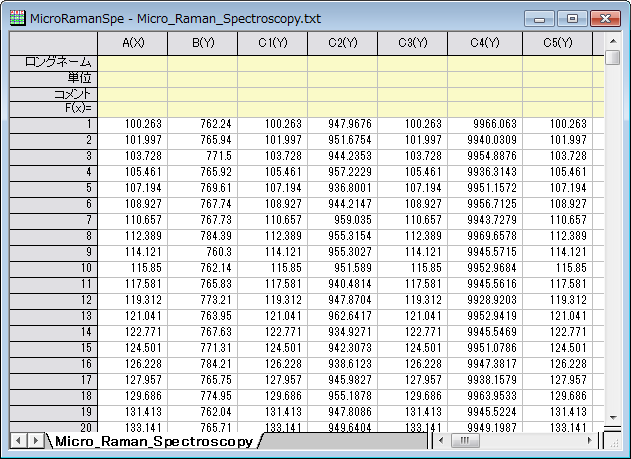Screen dimensions: 631x459
Task: Click cell value 762.24
Action: pyautogui.click(x=203, y=124)
